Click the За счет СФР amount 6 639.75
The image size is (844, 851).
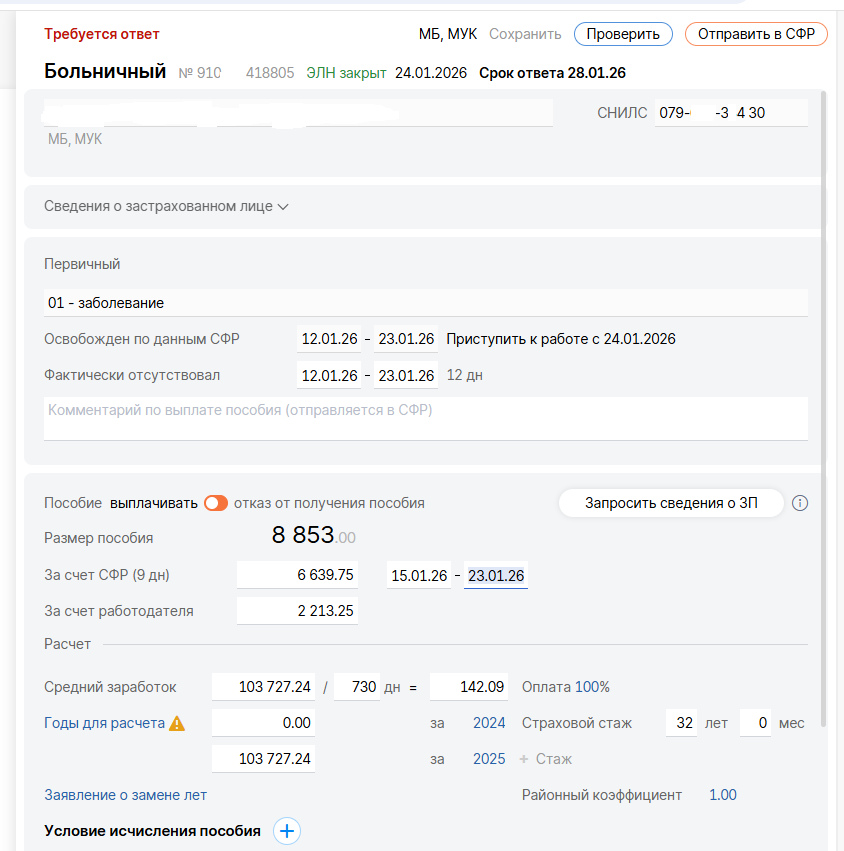pyautogui.click(x=297, y=575)
